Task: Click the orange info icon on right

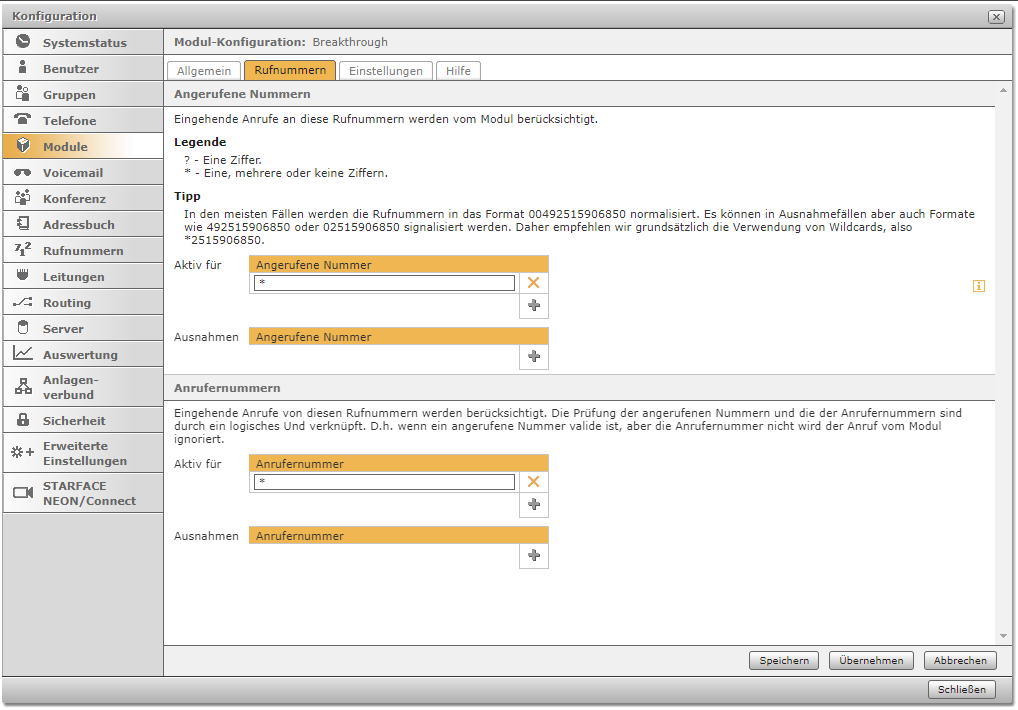Action: (x=979, y=286)
